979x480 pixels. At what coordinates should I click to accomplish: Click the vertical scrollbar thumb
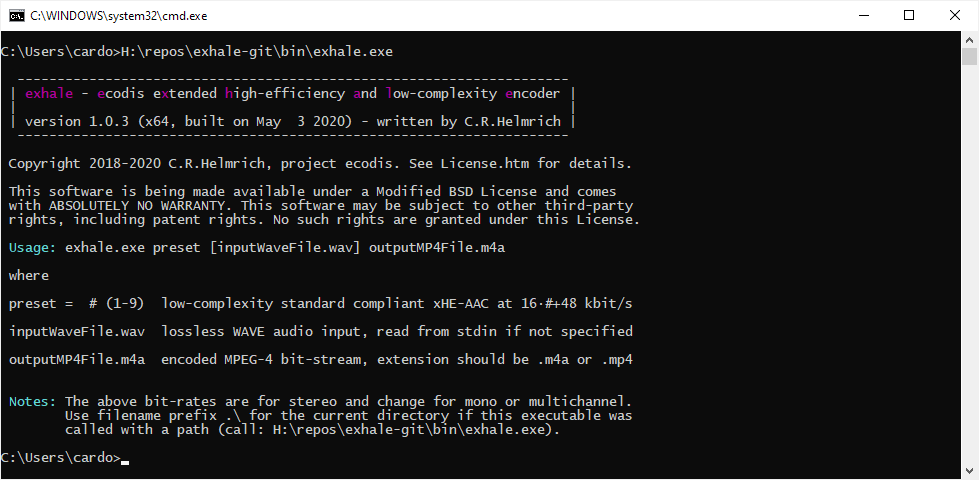pyautogui.click(x=969, y=56)
